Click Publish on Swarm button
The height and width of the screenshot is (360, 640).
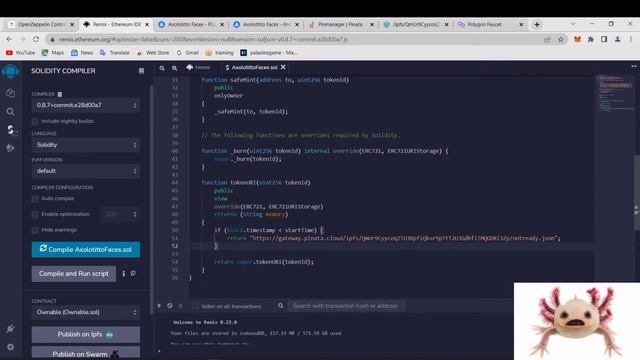86,353
